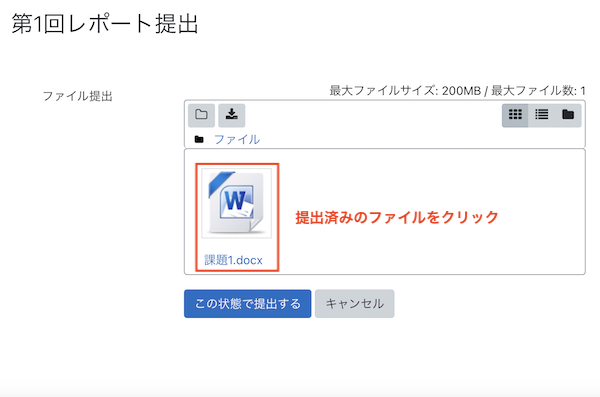Open the 課題1.docx file name link
Viewport: 600px width, 397px height.
(x=233, y=260)
